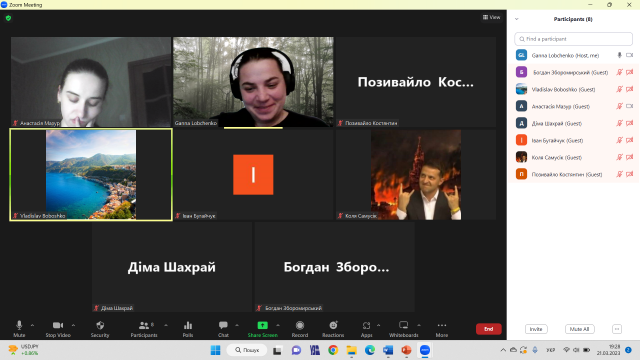640x360 pixels.
Task: Click the Mute All button
Action: tap(580, 329)
